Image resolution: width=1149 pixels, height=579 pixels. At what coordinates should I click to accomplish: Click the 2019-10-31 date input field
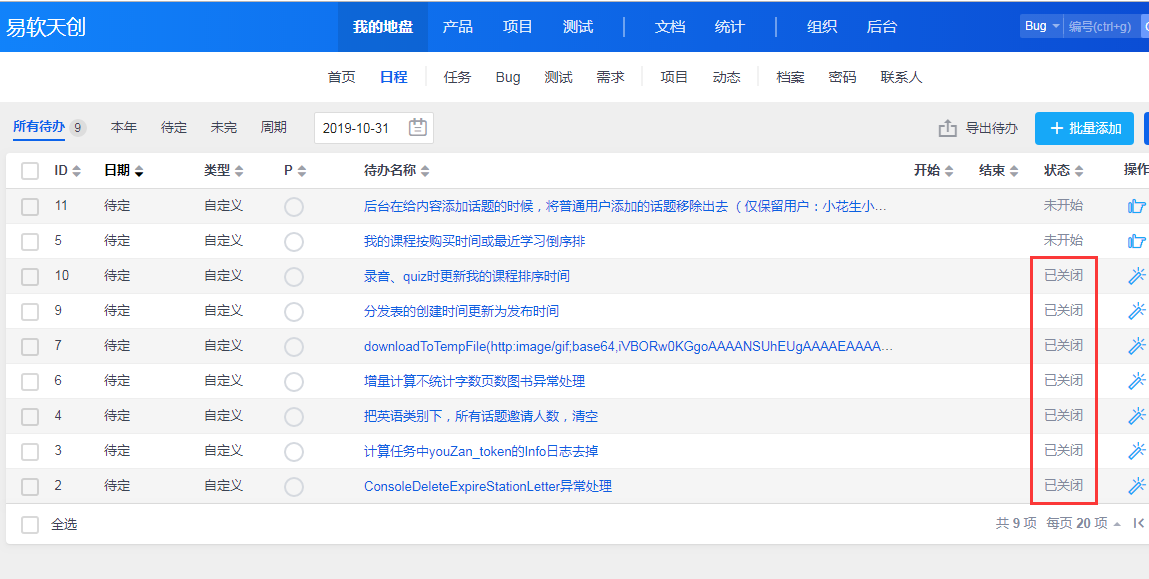coord(357,128)
